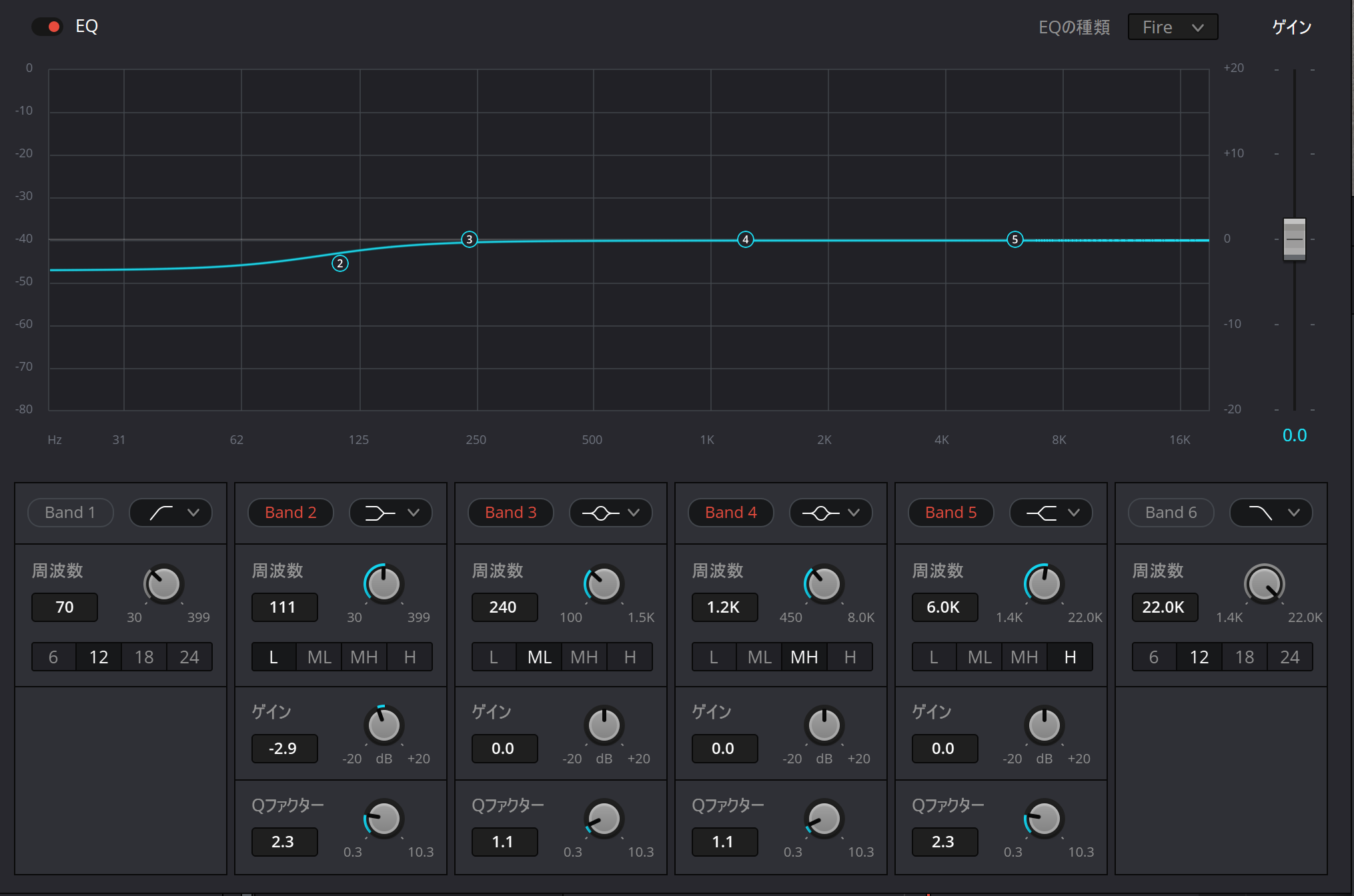Set Band 2 range to ML
The width and height of the screenshot is (1354, 896).
pyautogui.click(x=319, y=657)
